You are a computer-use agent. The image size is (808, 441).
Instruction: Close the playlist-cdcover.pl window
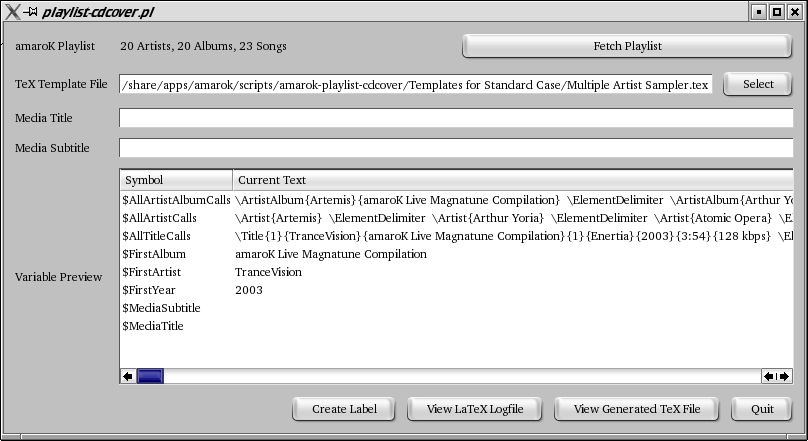795,12
